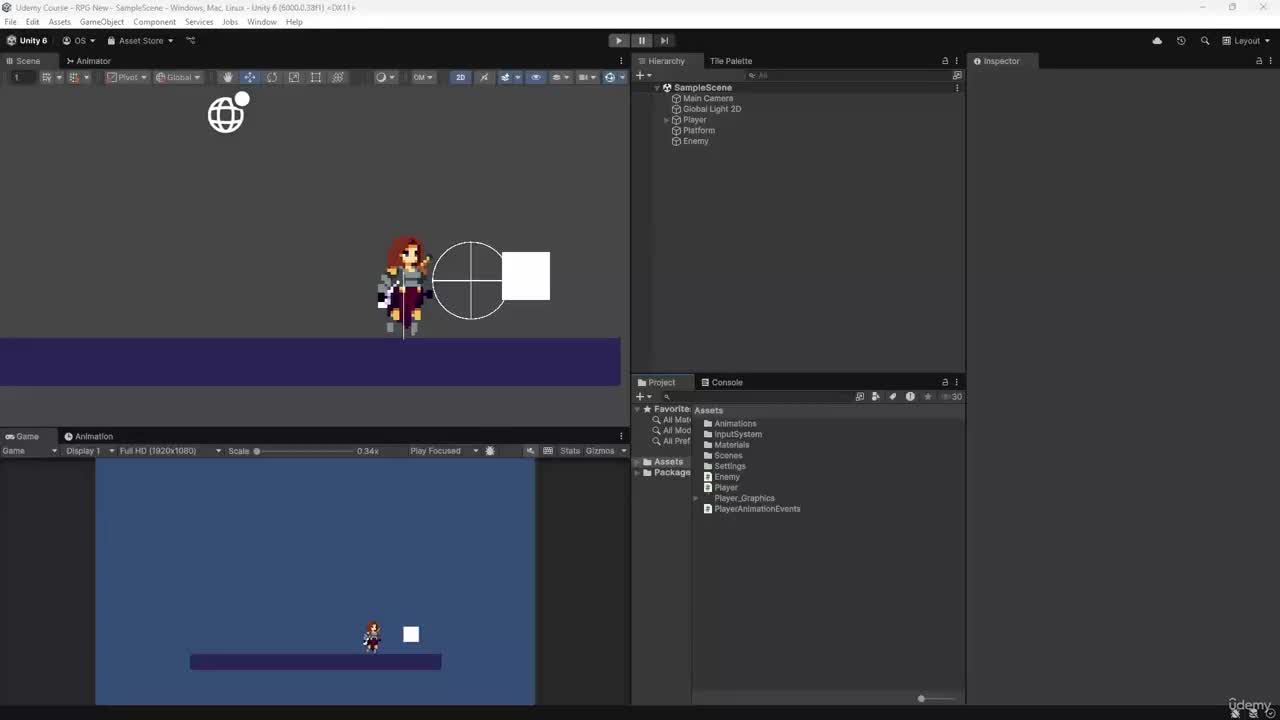Open Edit menu
Image resolution: width=1280 pixels, height=720 pixels.
point(33,22)
